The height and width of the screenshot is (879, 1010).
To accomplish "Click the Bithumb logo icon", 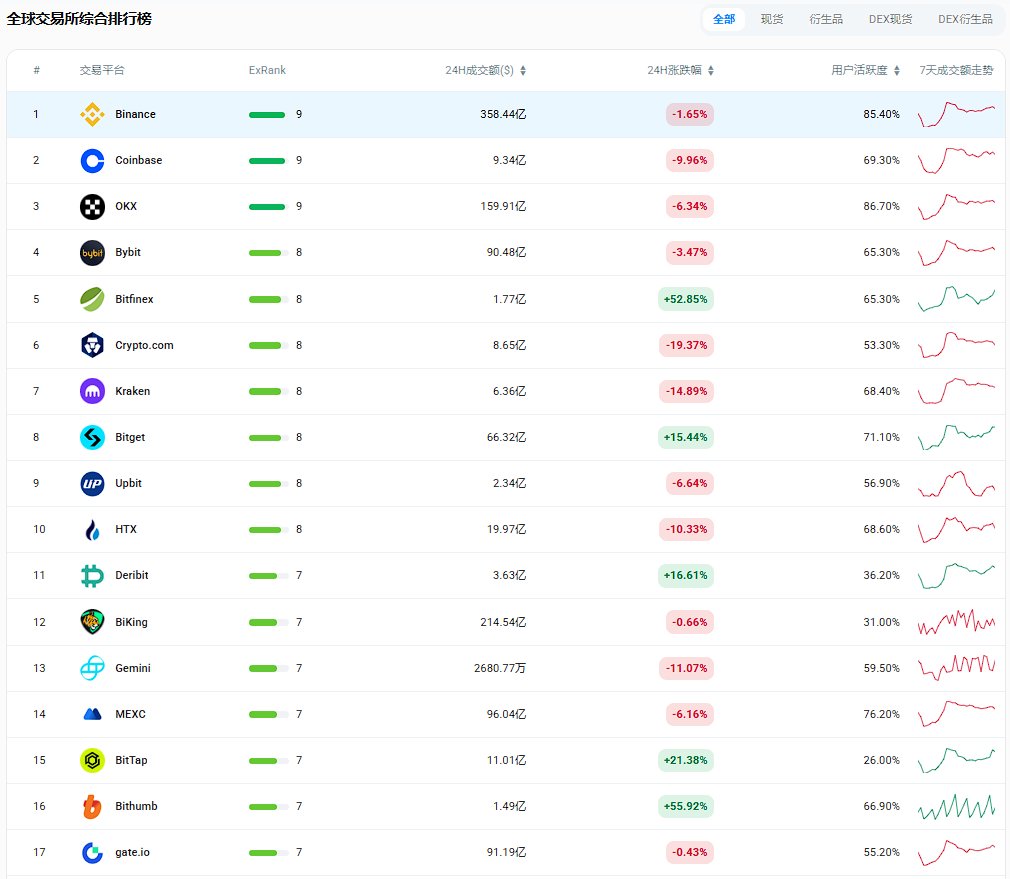I will [92, 806].
